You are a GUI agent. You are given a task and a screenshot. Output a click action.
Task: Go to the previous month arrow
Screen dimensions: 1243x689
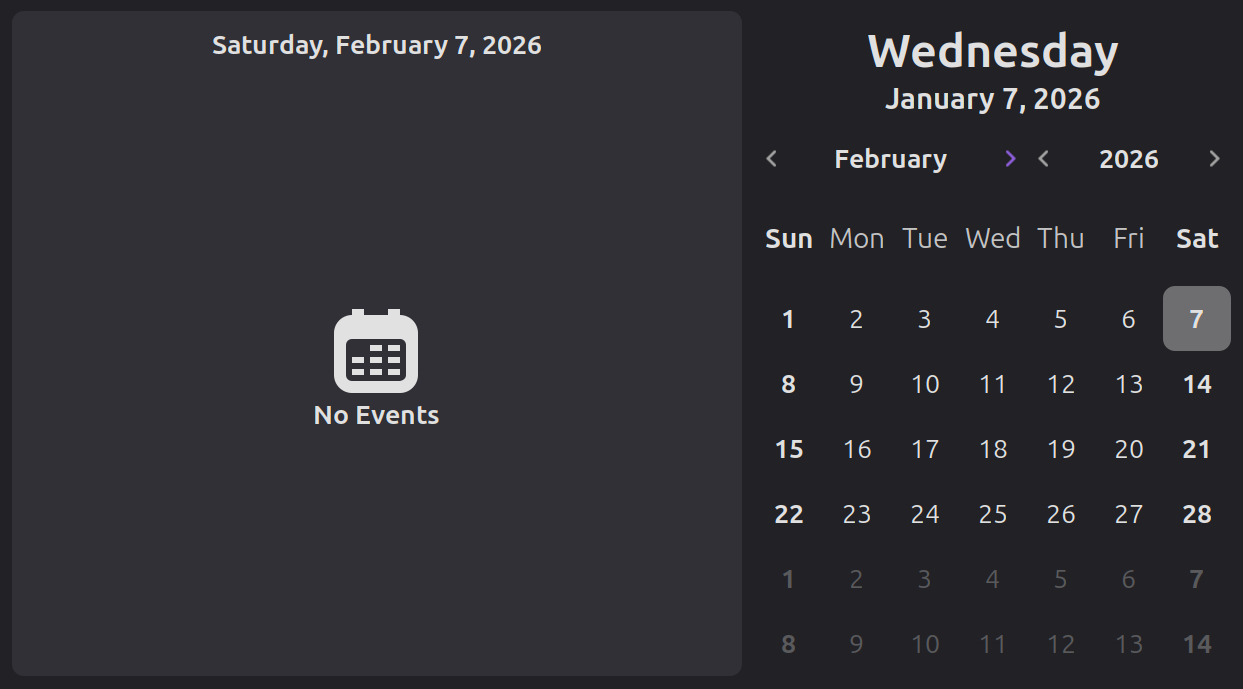pyautogui.click(x=771, y=159)
